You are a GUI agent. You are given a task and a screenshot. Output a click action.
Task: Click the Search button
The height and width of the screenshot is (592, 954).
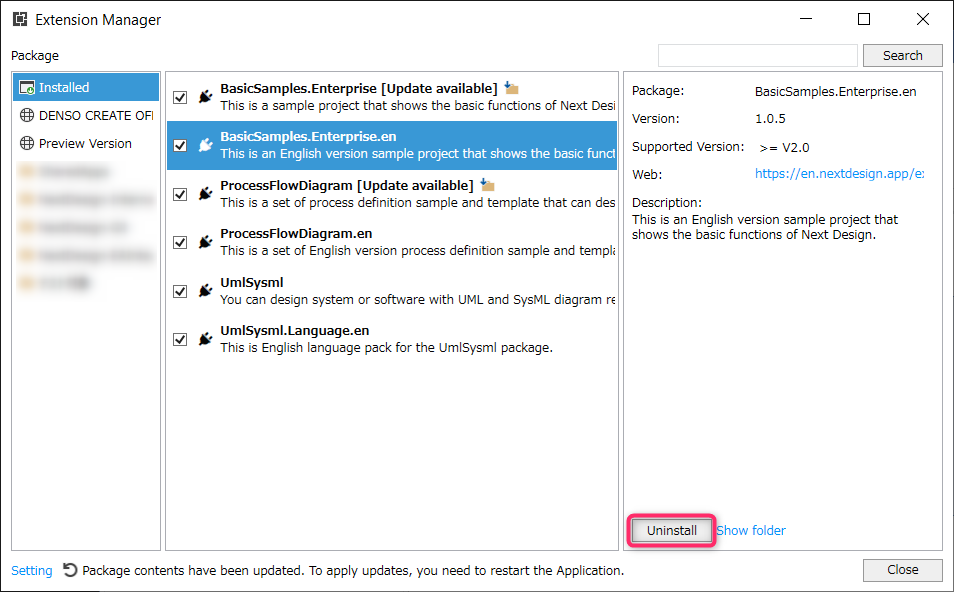point(902,55)
